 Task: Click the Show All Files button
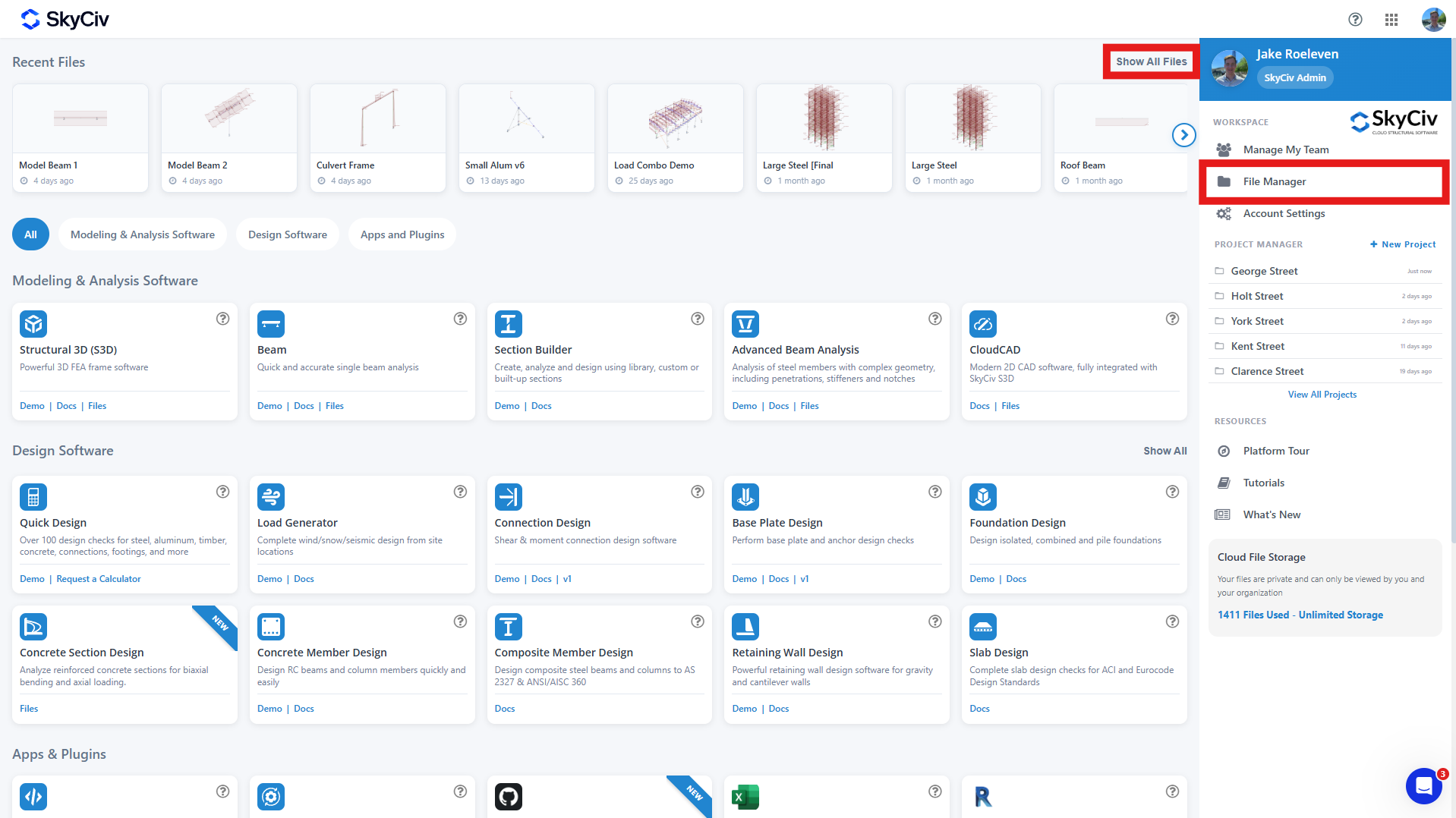coord(1151,61)
